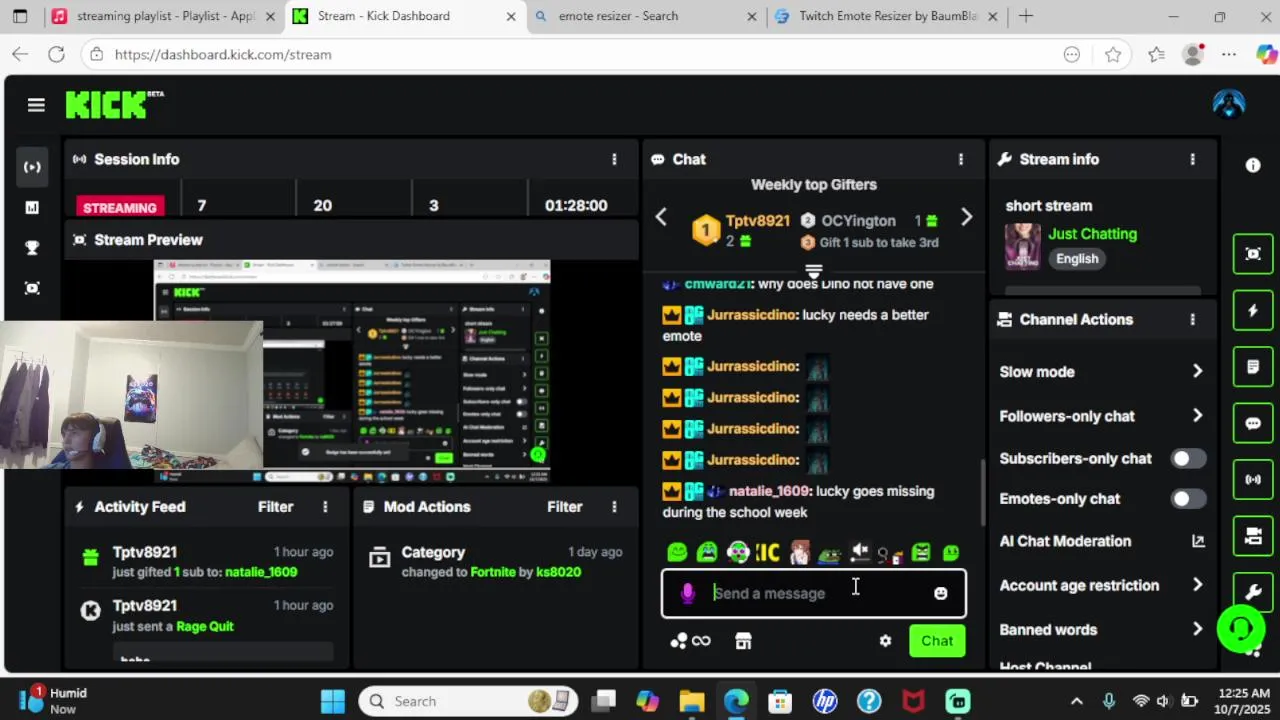This screenshot has height=720, width=1280.
Task: Open Windows Start menu
Action: coord(333,701)
